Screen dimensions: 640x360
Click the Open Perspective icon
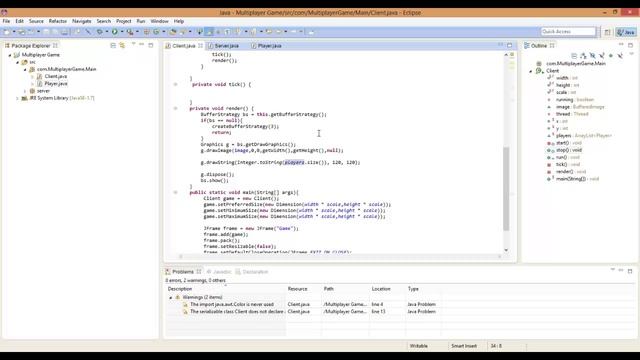pos(607,32)
